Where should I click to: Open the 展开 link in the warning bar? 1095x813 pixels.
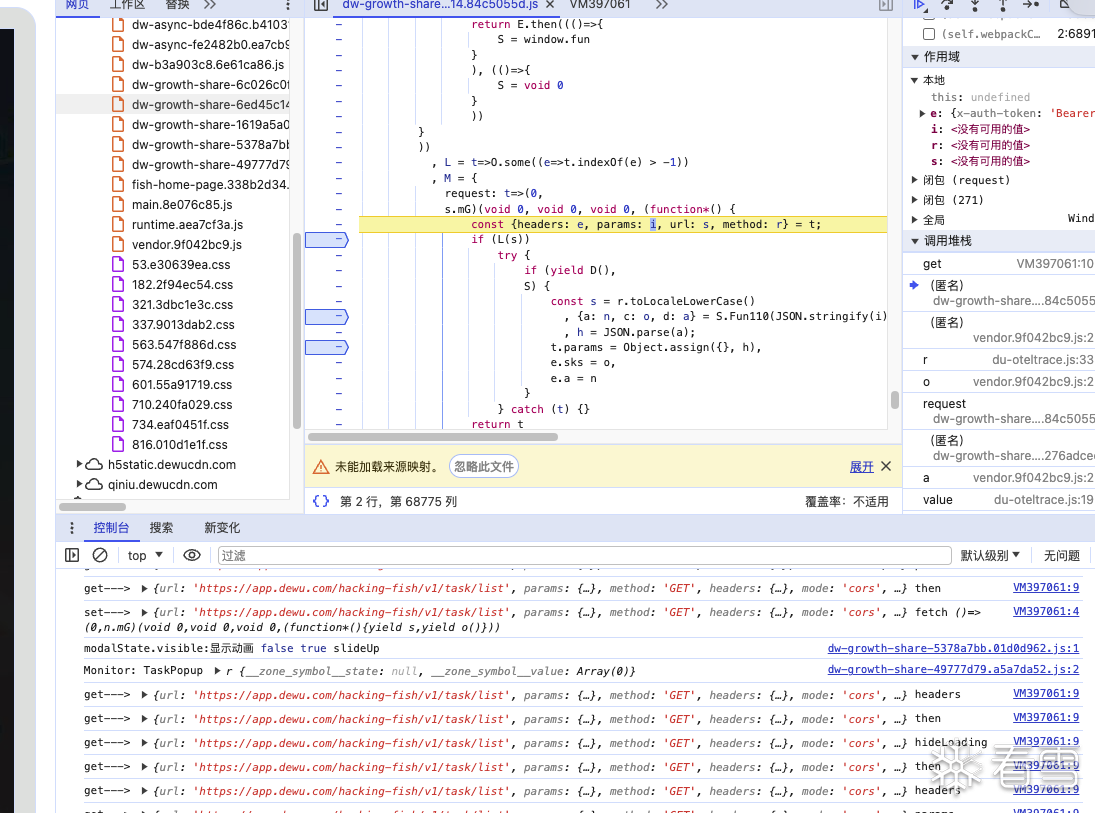click(x=861, y=467)
